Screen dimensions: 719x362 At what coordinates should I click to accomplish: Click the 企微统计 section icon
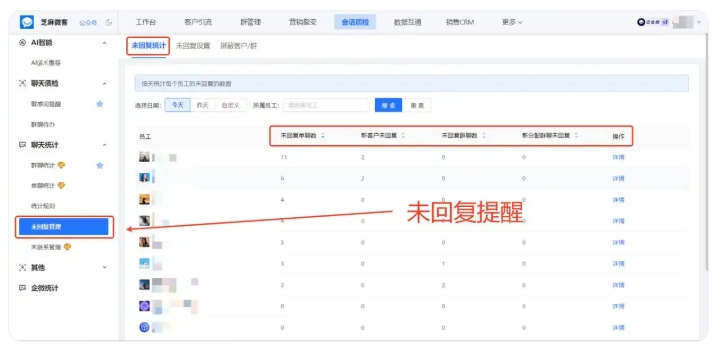22,288
